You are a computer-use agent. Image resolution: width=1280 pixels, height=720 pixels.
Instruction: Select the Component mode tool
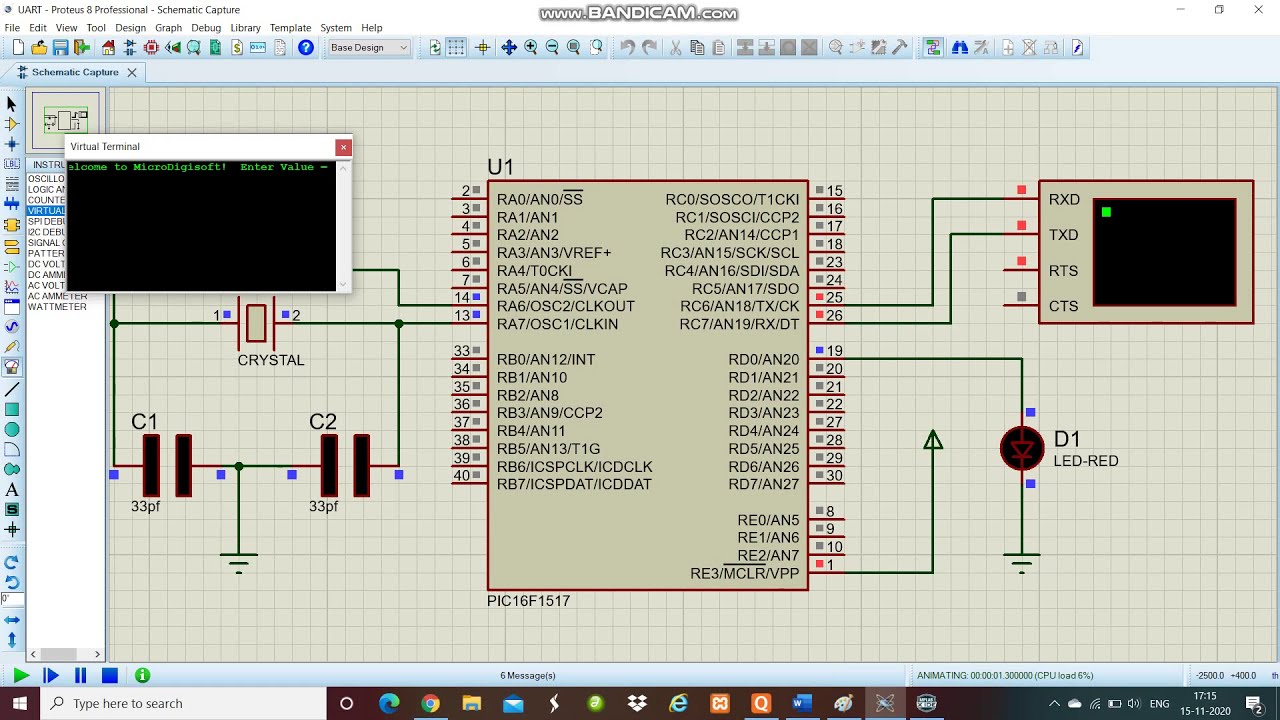coord(12,124)
